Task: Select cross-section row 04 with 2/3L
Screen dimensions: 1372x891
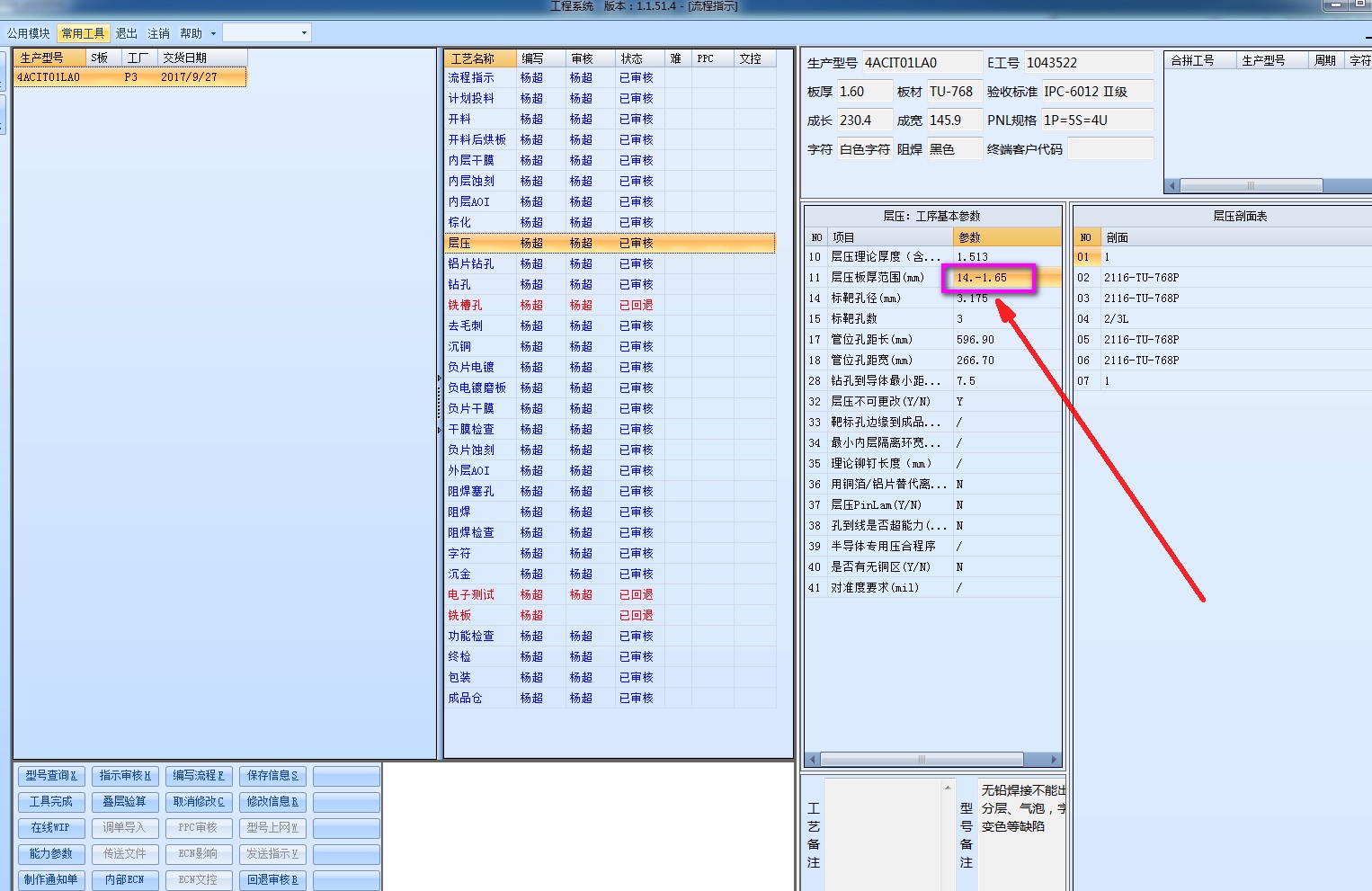Action: (x=1223, y=319)
